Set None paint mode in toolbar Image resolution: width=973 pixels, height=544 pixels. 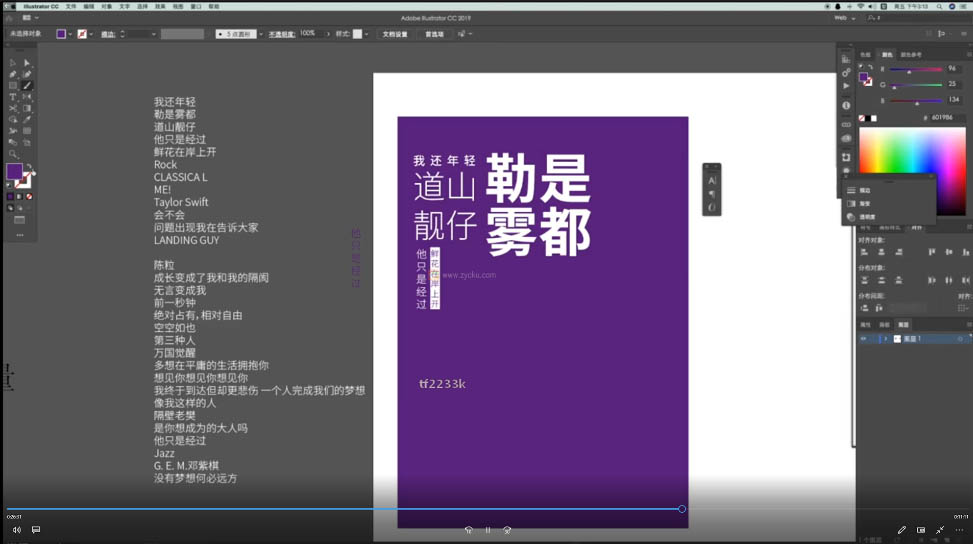coord(29,197)
